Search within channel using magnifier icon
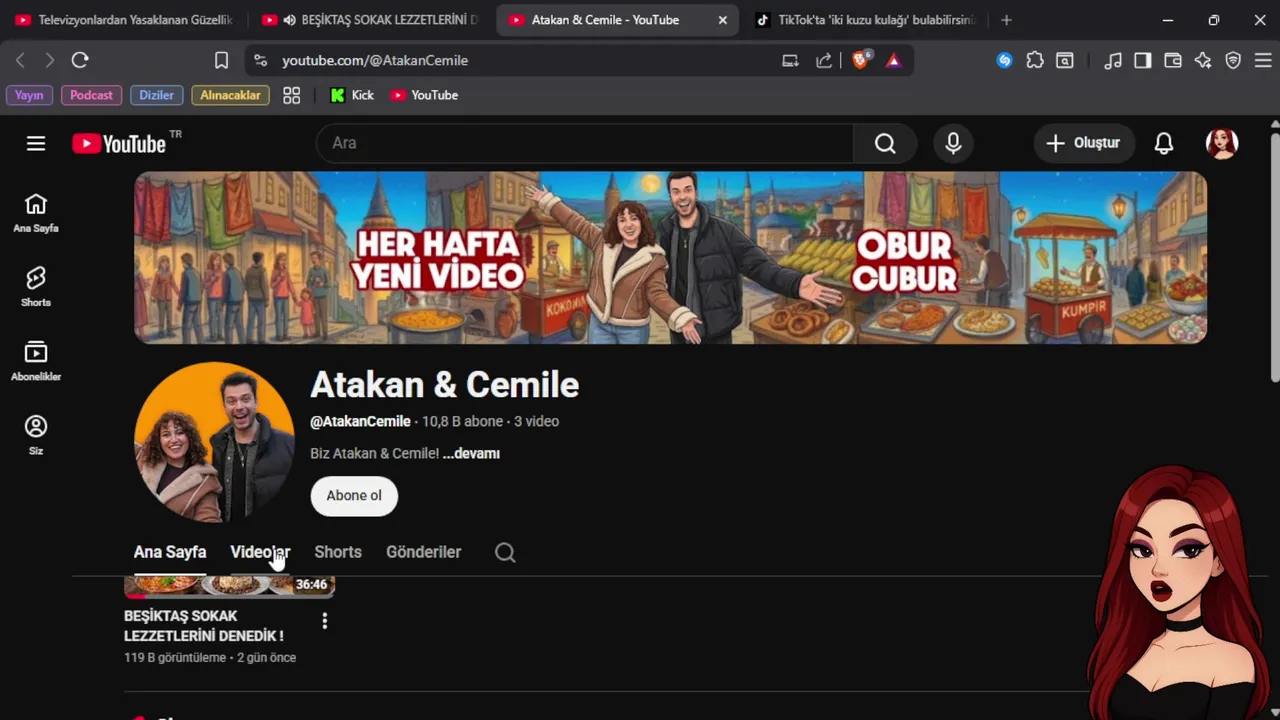This screenshot has width=1280, height=720. tap(505, 552)
